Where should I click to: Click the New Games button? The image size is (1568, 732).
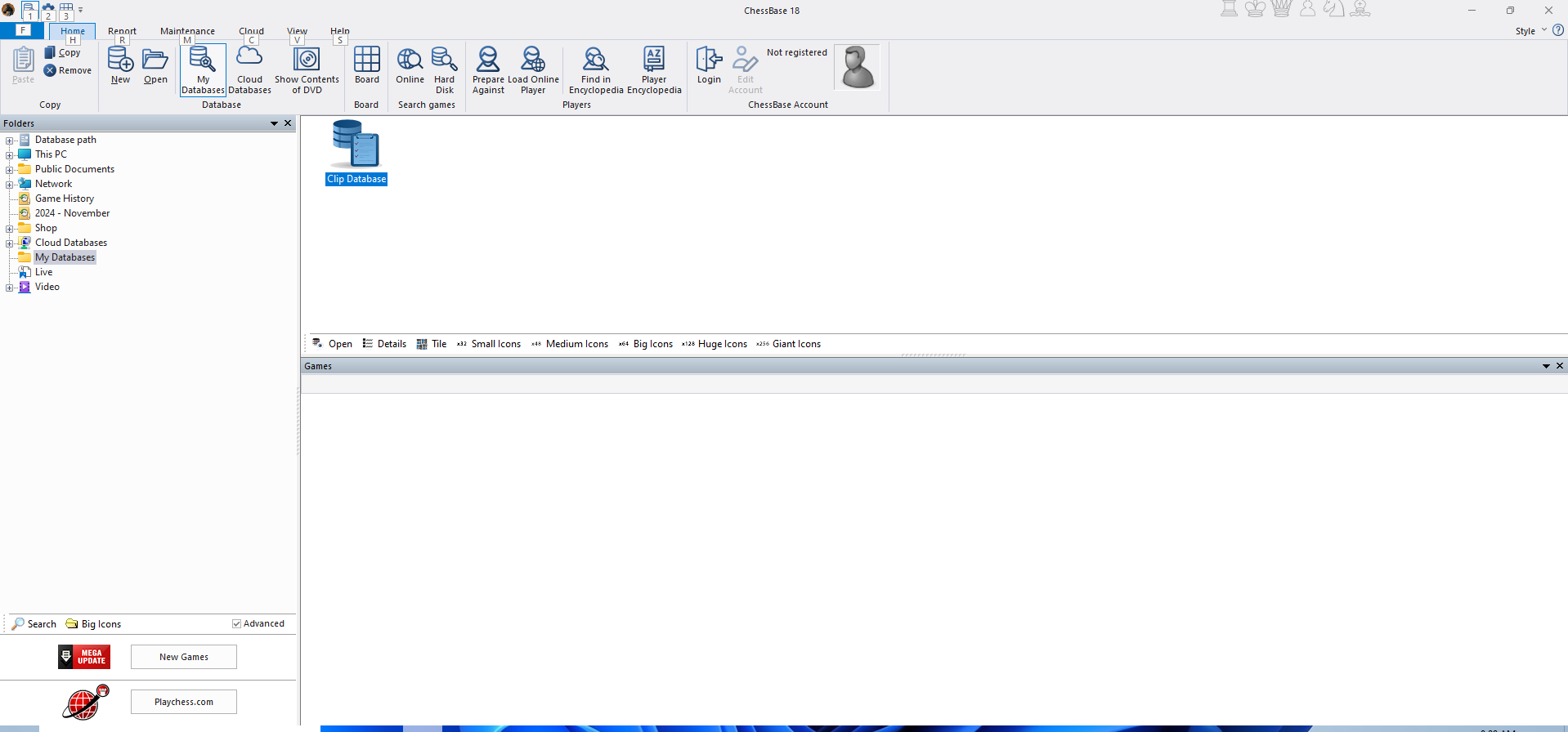[184, 657]
